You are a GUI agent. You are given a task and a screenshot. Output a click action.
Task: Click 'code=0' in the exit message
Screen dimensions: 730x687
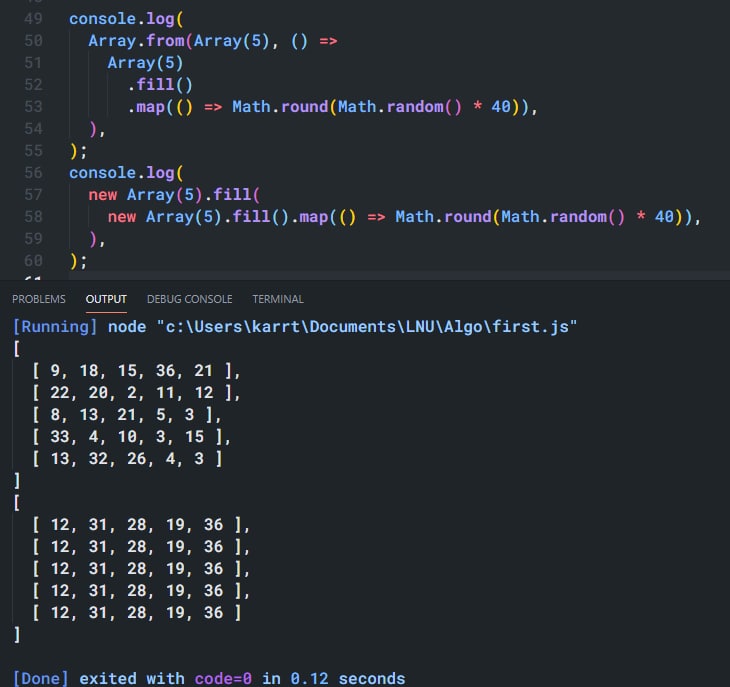(223, 678)
